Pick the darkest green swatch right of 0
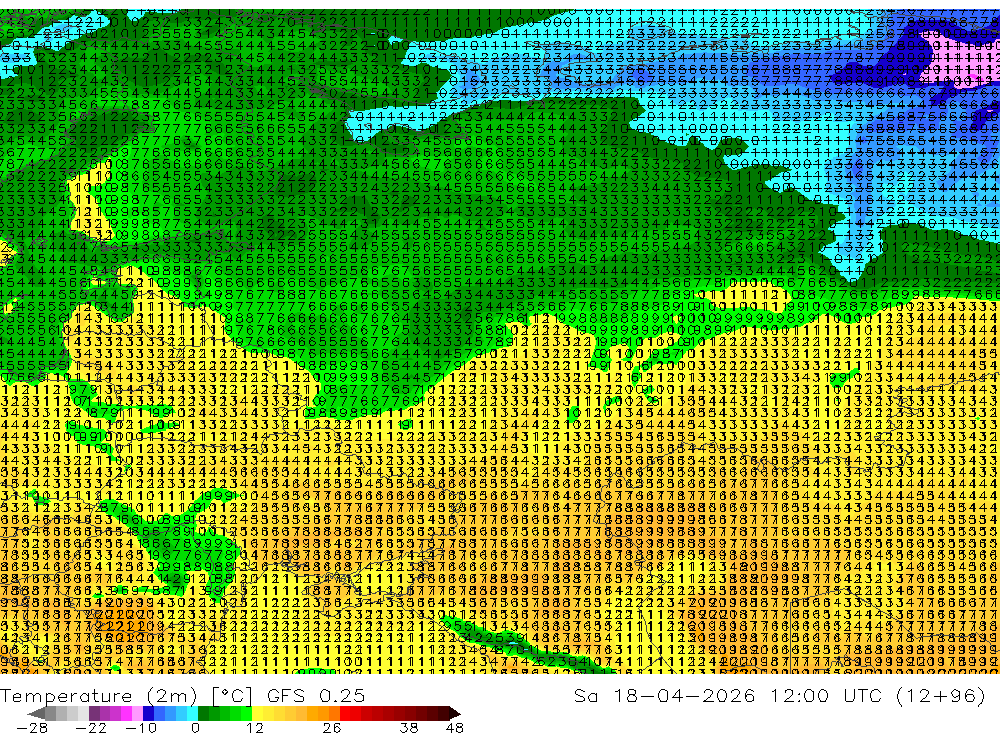 203,713
